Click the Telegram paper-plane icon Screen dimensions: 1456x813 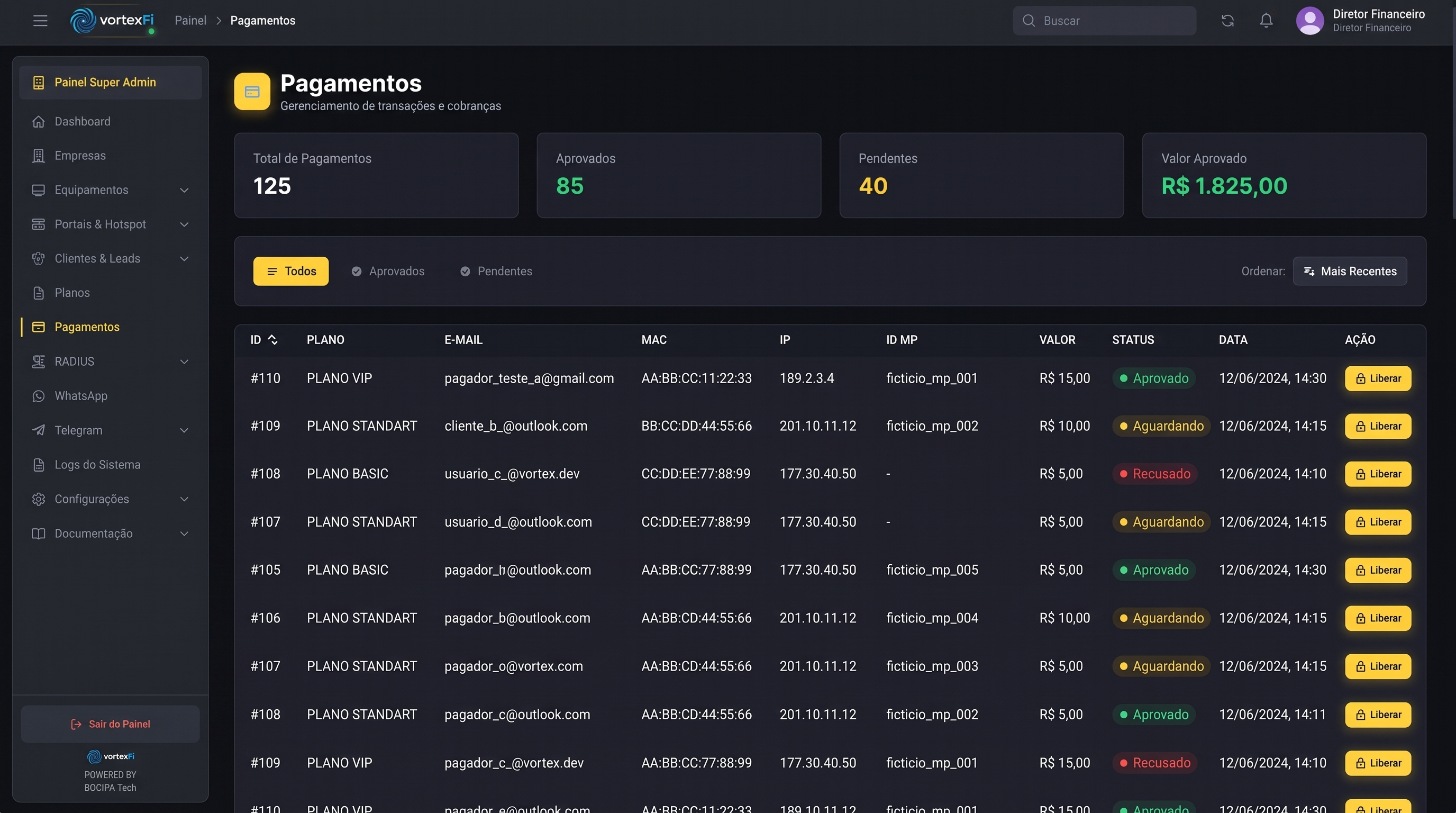39,430
